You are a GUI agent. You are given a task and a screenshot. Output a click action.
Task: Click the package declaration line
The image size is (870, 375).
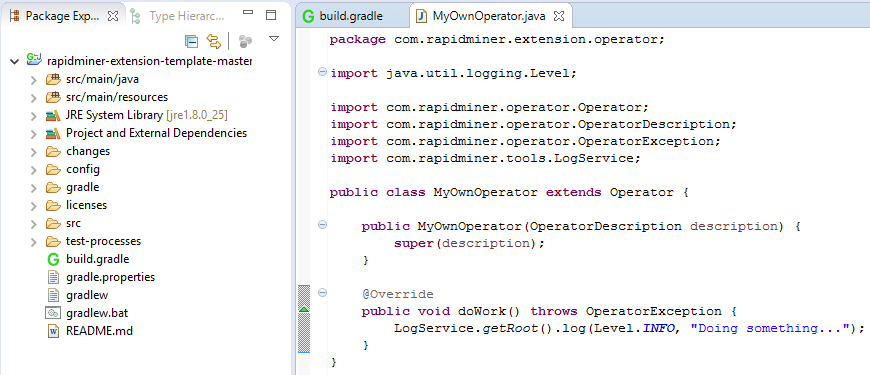tap(497, 40)
